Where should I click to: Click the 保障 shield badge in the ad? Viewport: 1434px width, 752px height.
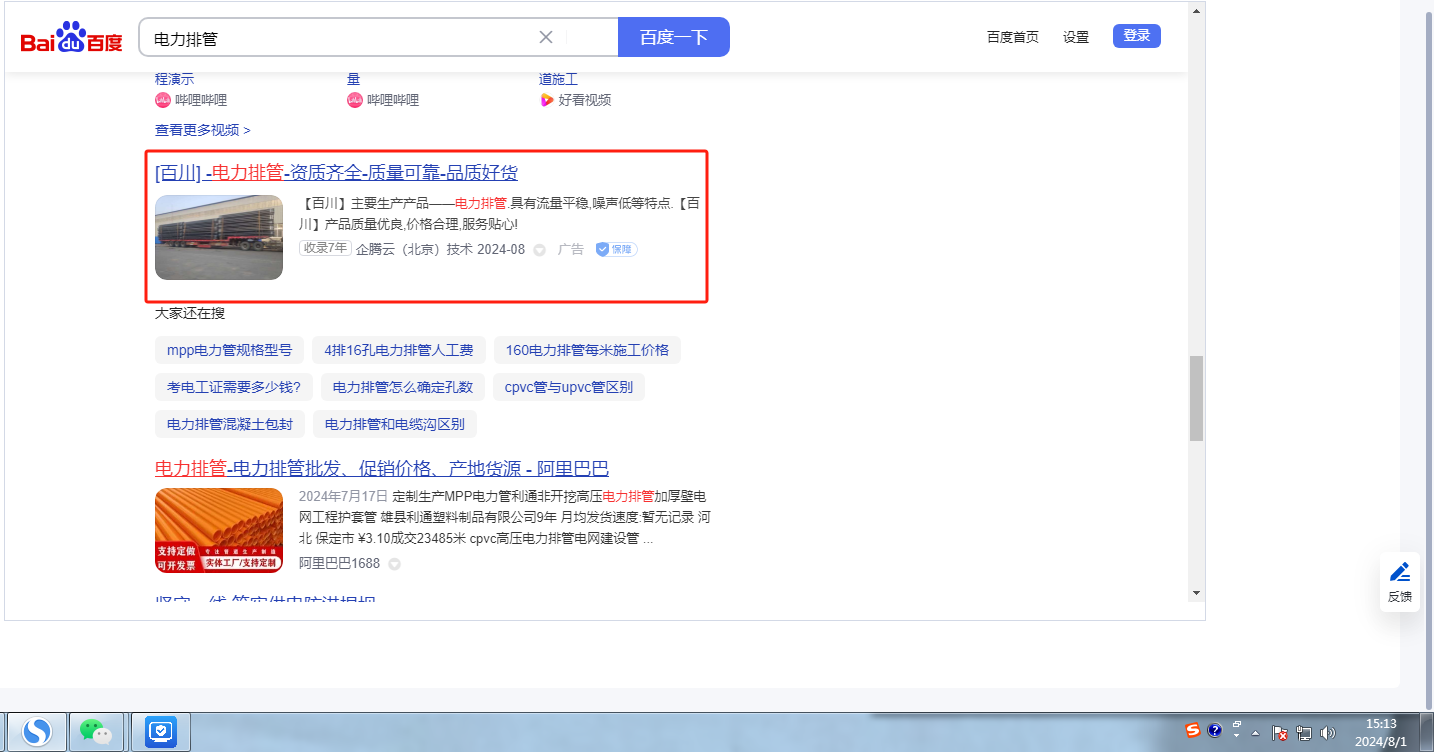click(x=616, y=249)
